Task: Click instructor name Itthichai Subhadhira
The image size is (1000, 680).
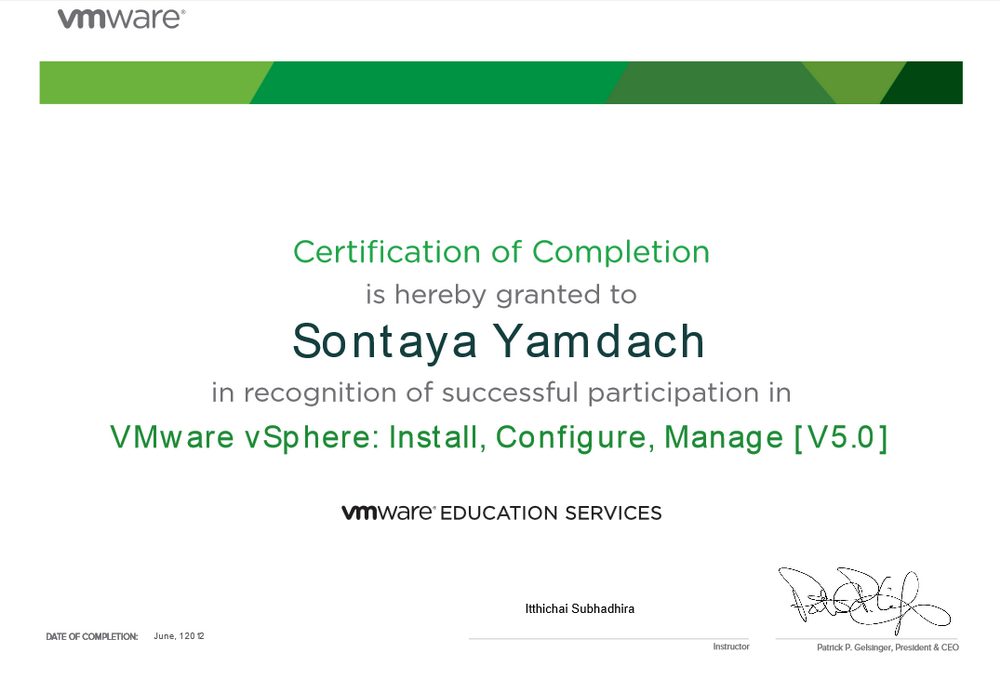Action: pyautogui.click(x=580, y=609)
